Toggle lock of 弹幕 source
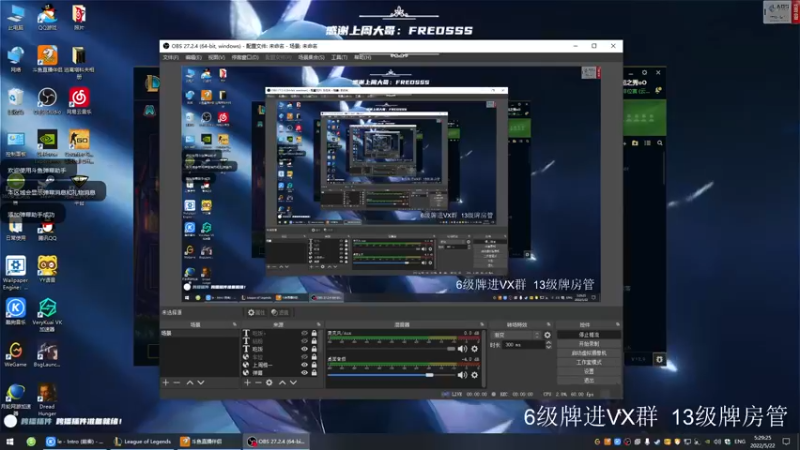This screenshot has width=800, height=450. (314, 373)
